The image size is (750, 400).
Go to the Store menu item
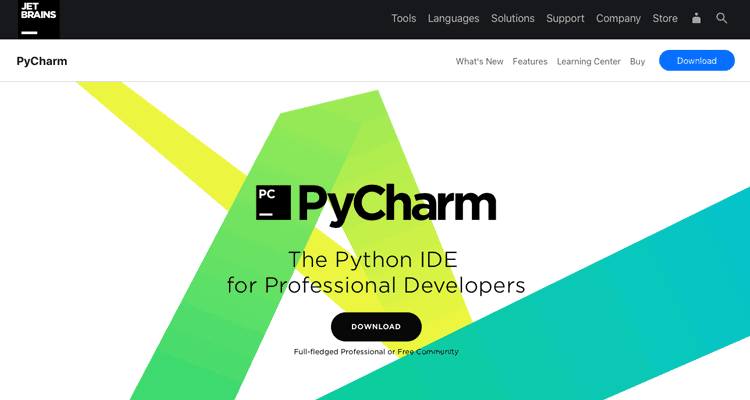click(x=665, y=18)
